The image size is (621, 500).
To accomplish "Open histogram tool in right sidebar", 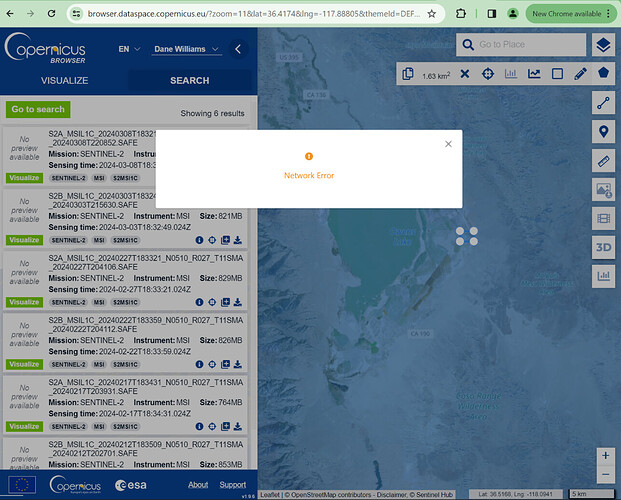I will [x=603, y=275].
